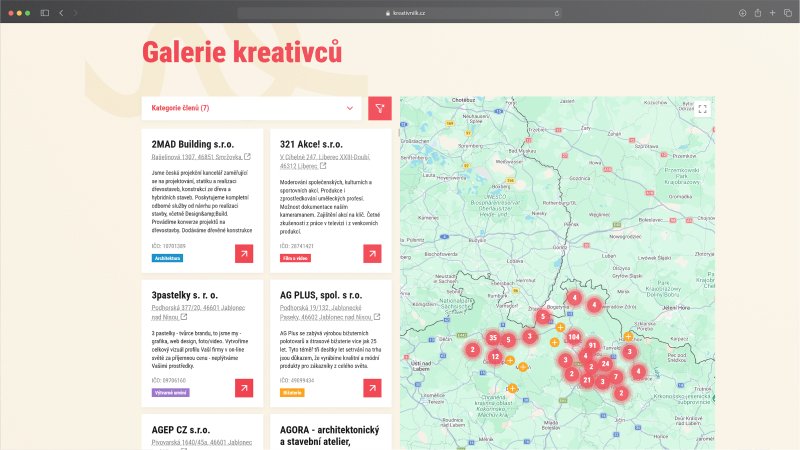Open 321 Akce! s.r.o. detail arrow

[x=372, y=254]
